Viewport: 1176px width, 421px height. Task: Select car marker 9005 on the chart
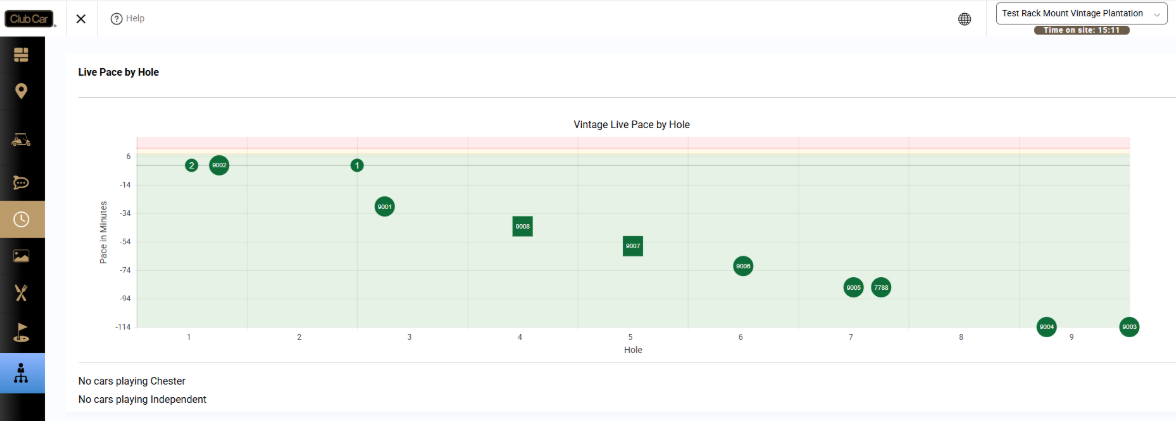point(854,287)
